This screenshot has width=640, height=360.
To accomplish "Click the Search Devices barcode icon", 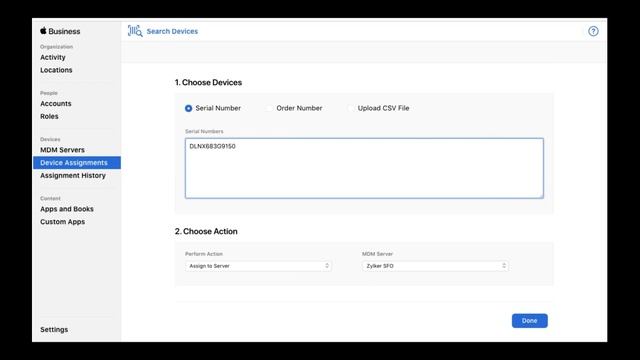I will pyautogui.click(x=135, y=31).
